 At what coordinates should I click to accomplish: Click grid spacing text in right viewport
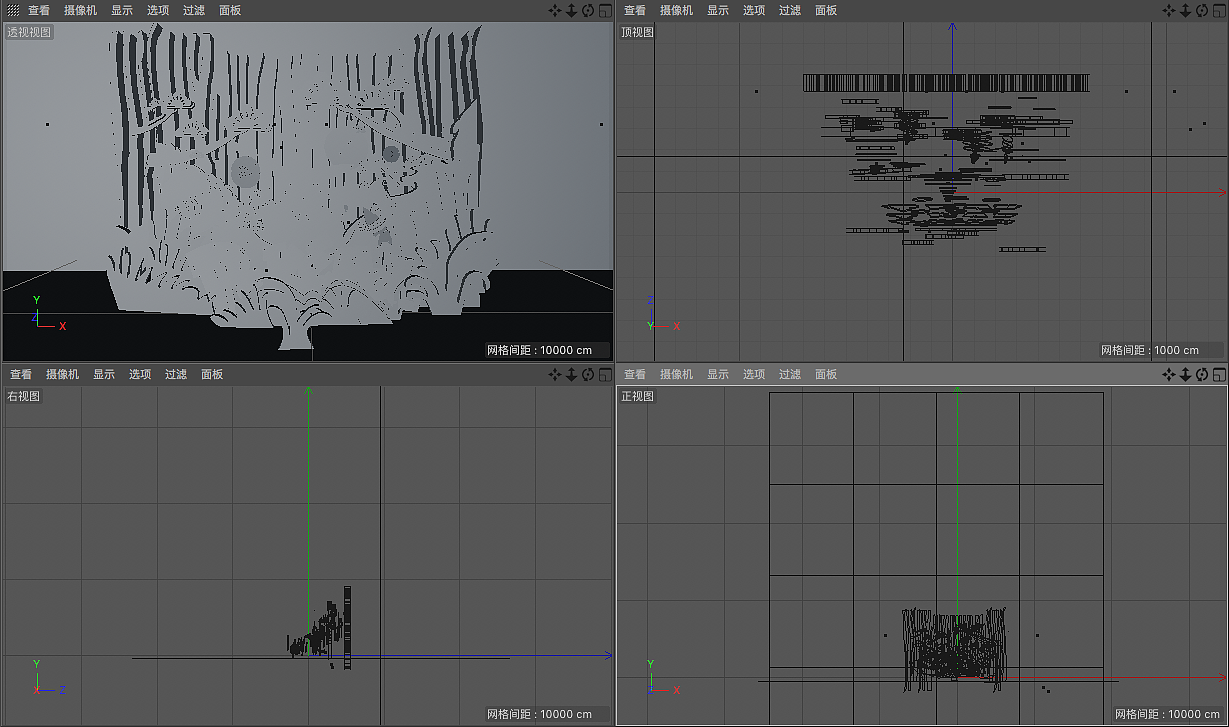point(540,714)
